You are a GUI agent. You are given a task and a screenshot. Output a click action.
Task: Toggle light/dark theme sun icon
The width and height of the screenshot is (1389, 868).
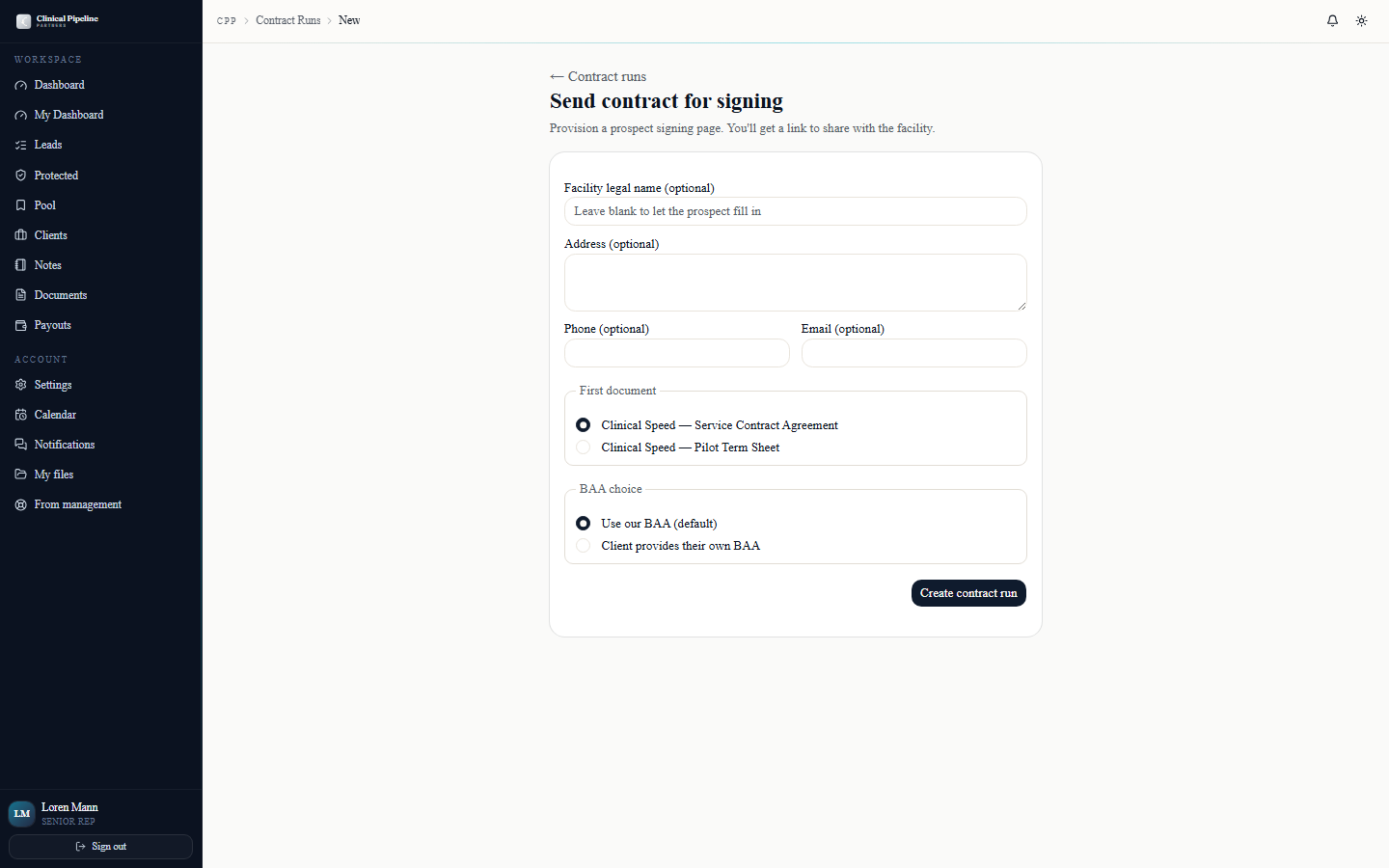1361,20
